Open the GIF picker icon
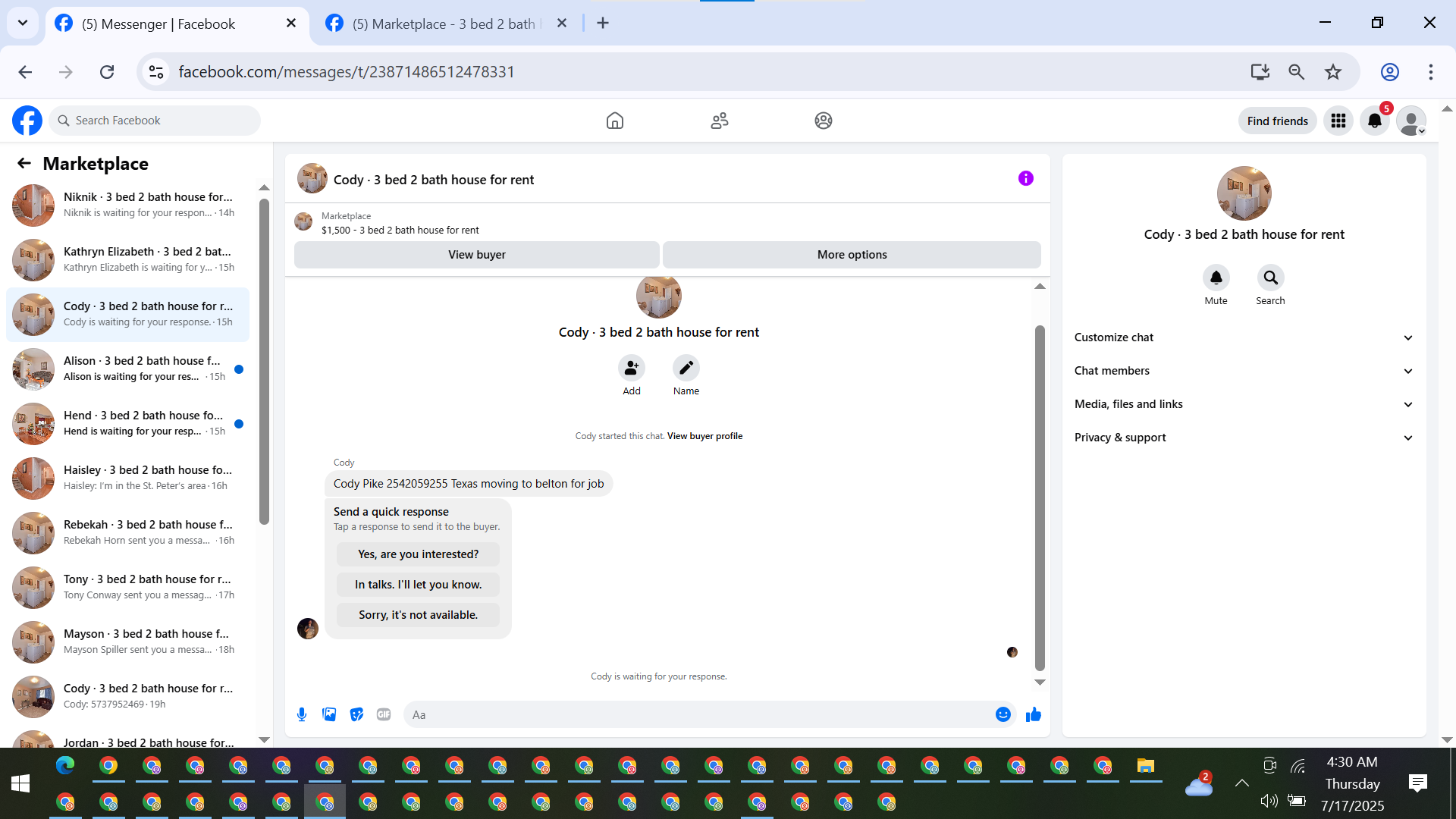 384,714
